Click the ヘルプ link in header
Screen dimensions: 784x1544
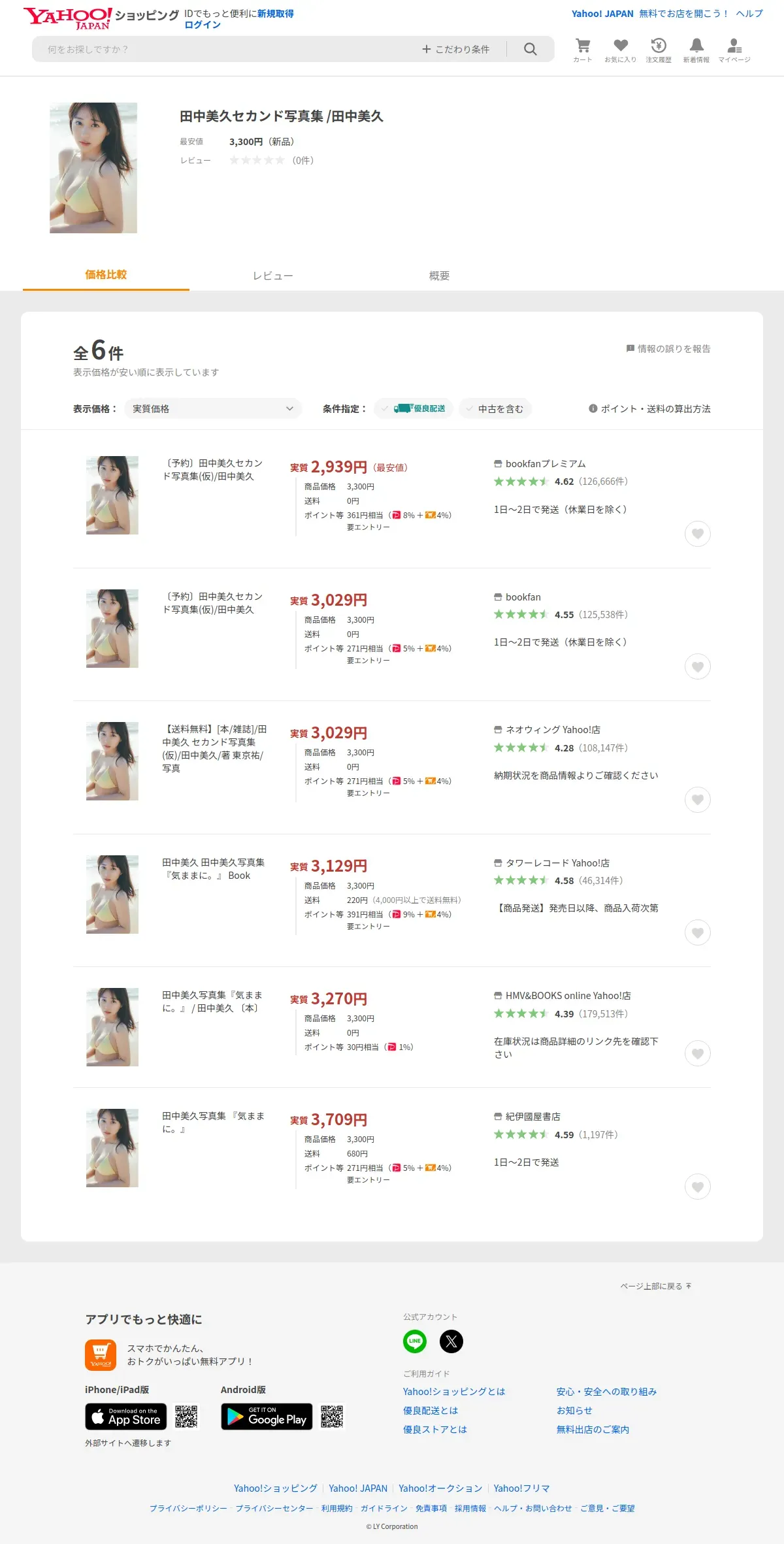tap(749, 14)
